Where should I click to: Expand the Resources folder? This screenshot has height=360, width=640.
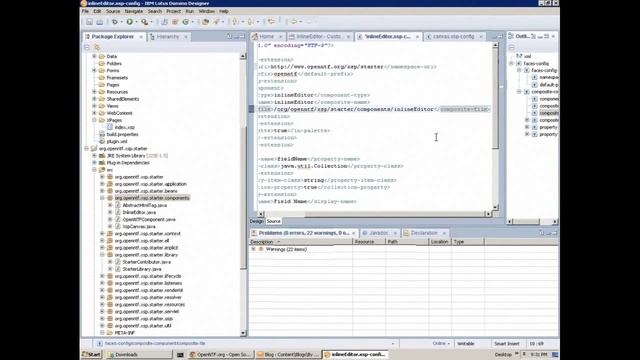pos(94,92)
